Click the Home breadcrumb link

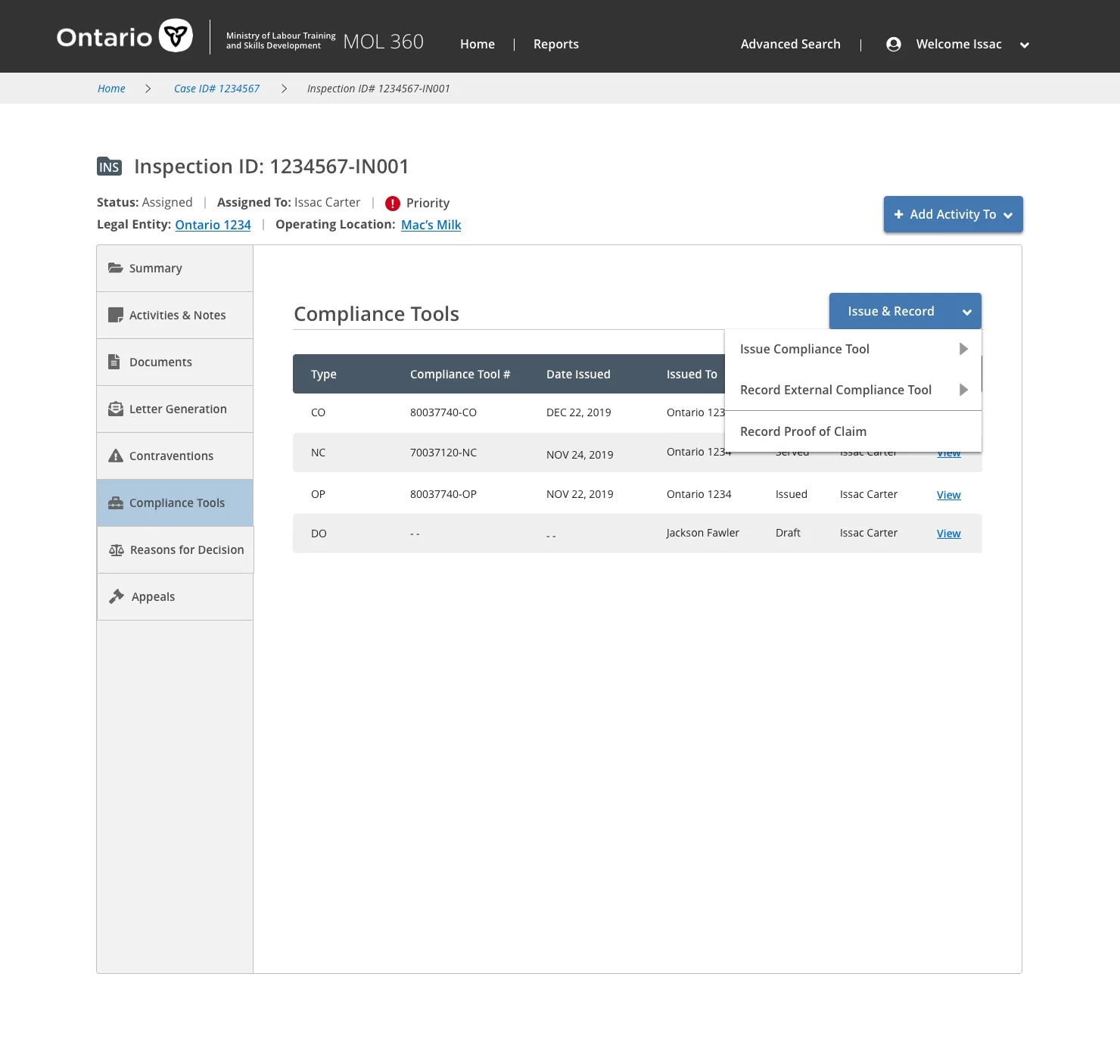[111, 89]
